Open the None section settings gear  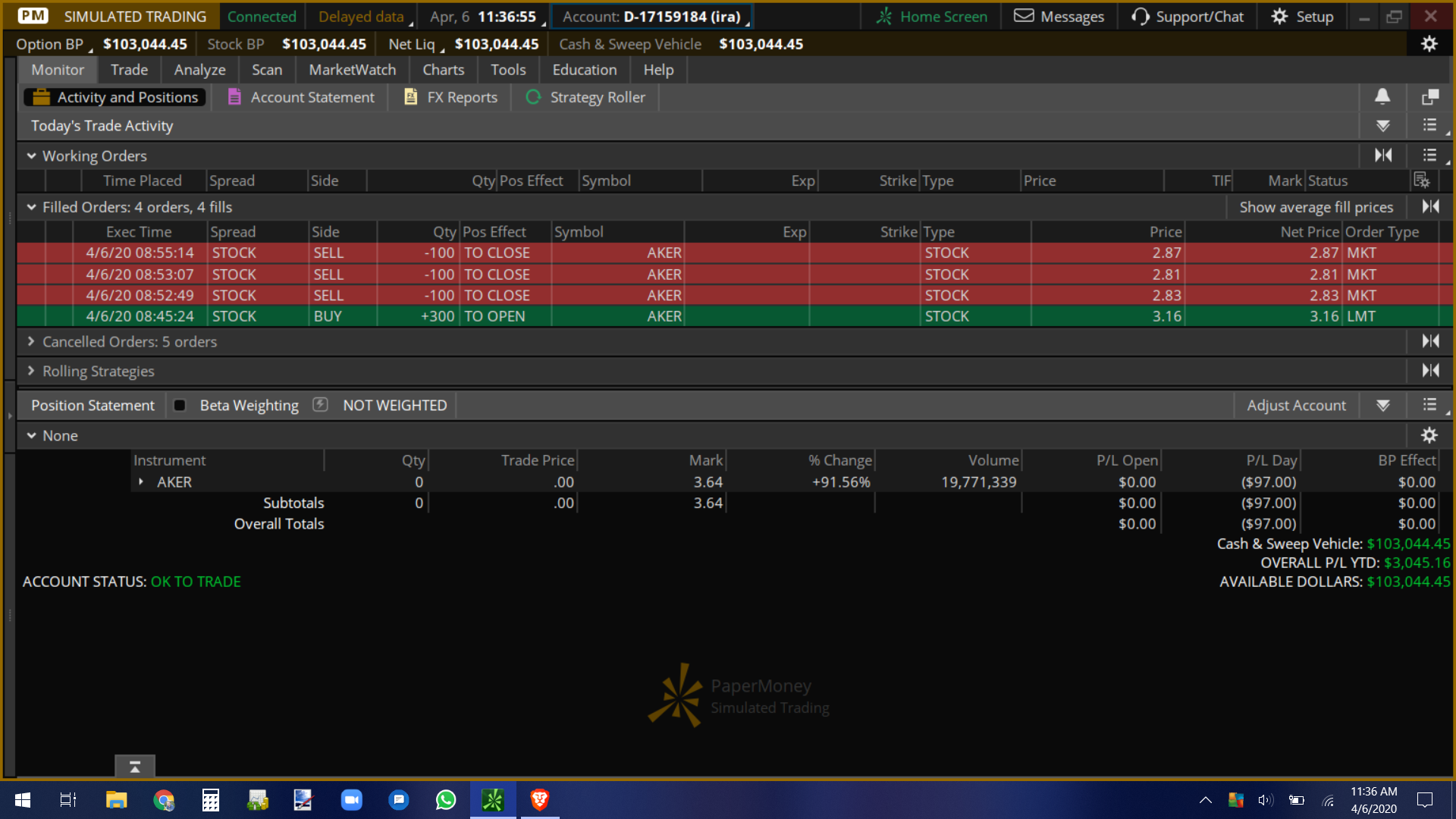coord(1430,435)
